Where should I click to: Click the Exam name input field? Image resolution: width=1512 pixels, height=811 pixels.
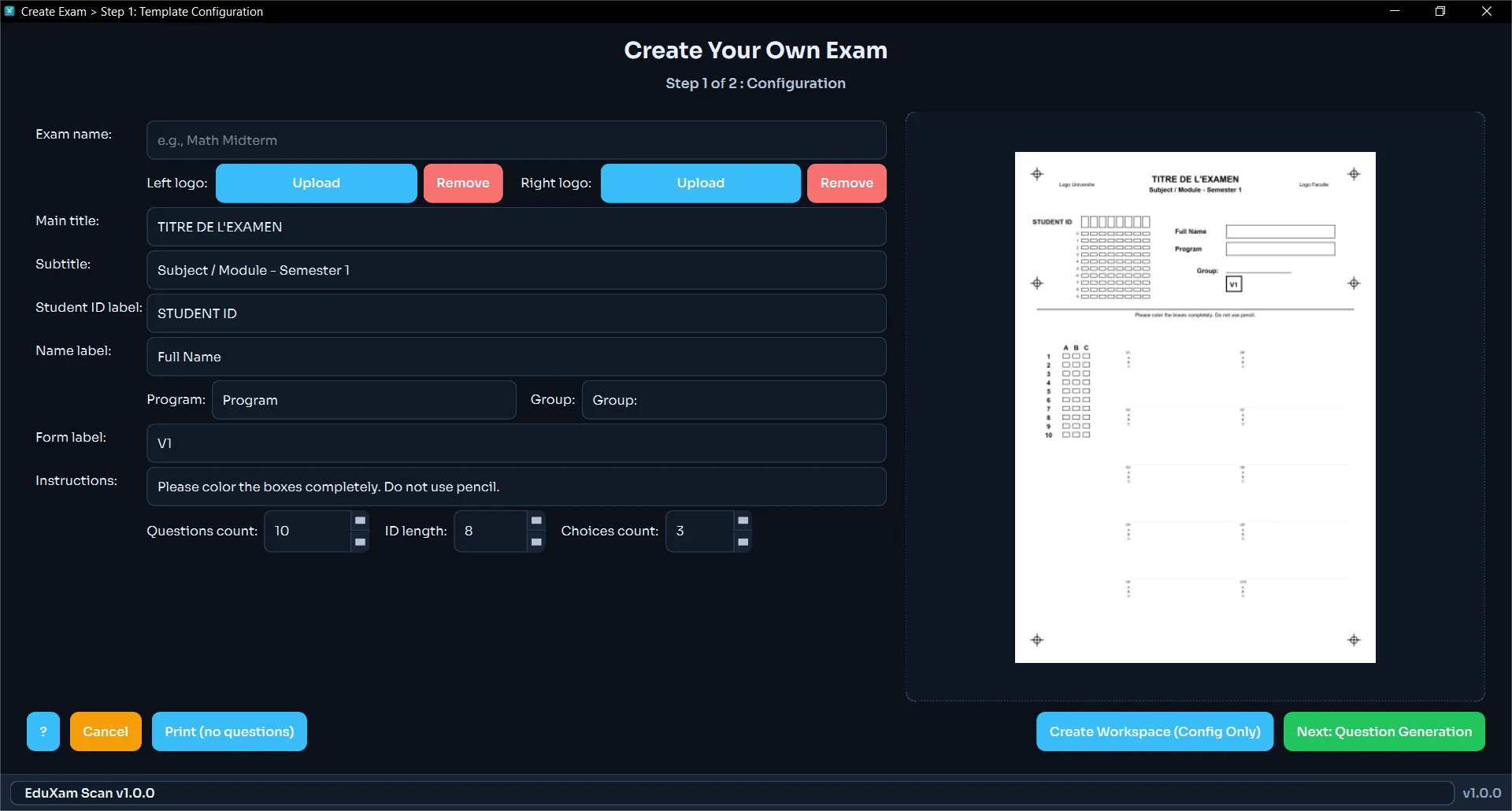(516, 140)
